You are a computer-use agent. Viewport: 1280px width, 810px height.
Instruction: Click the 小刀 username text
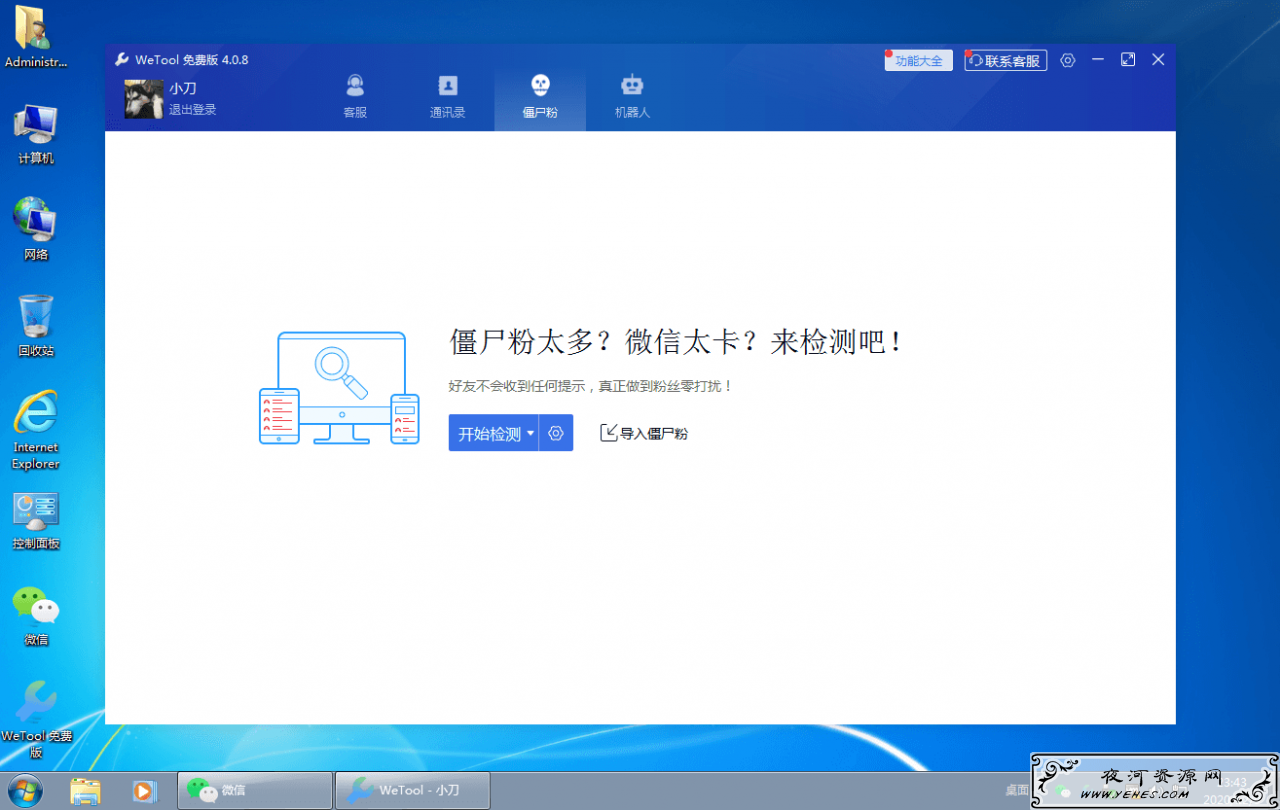click(x=182, y=88)
